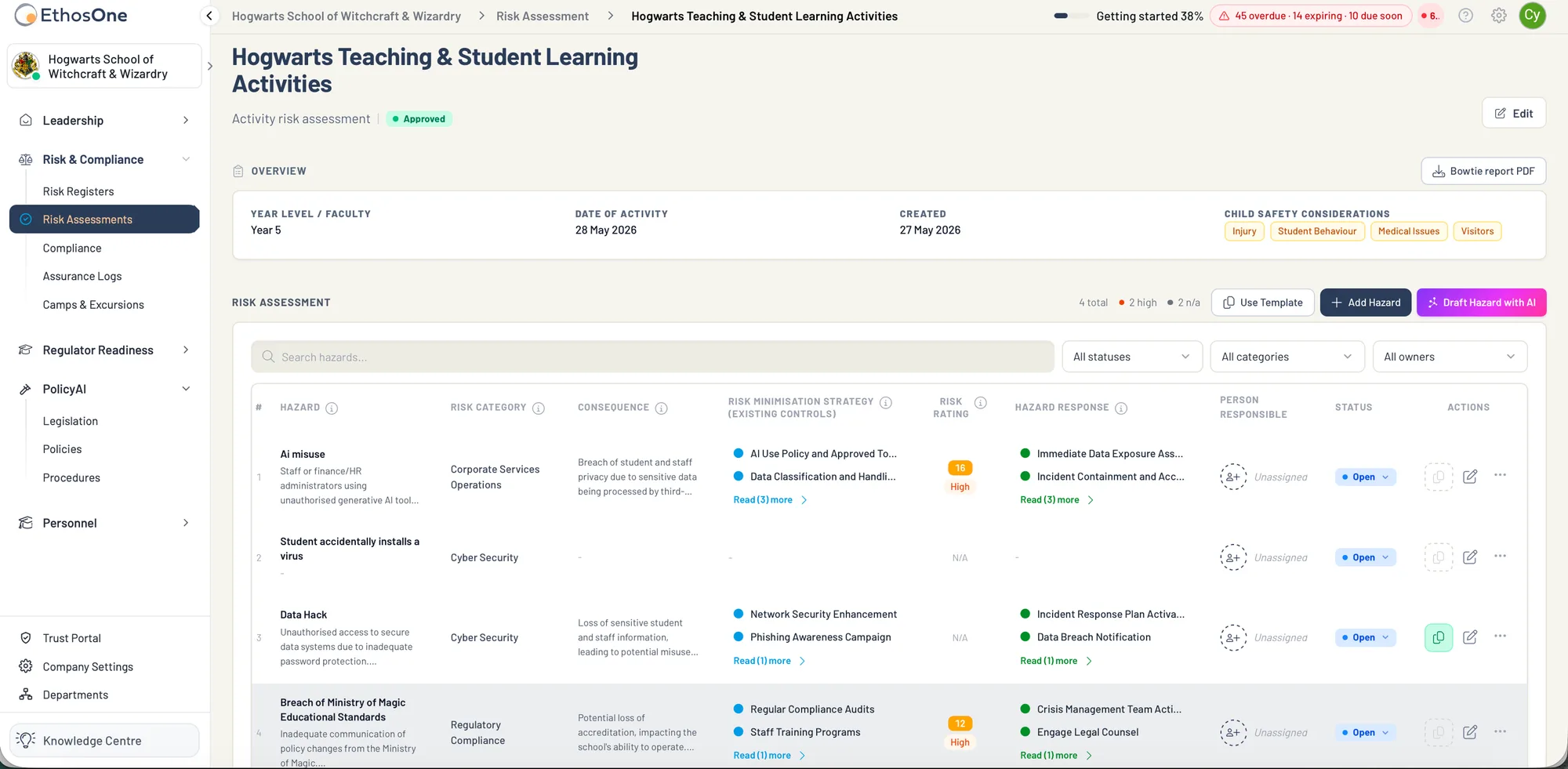Copy the Data Hack hazard with green icon
This screenshot has width=1568, height=769.
(1439, 637)
